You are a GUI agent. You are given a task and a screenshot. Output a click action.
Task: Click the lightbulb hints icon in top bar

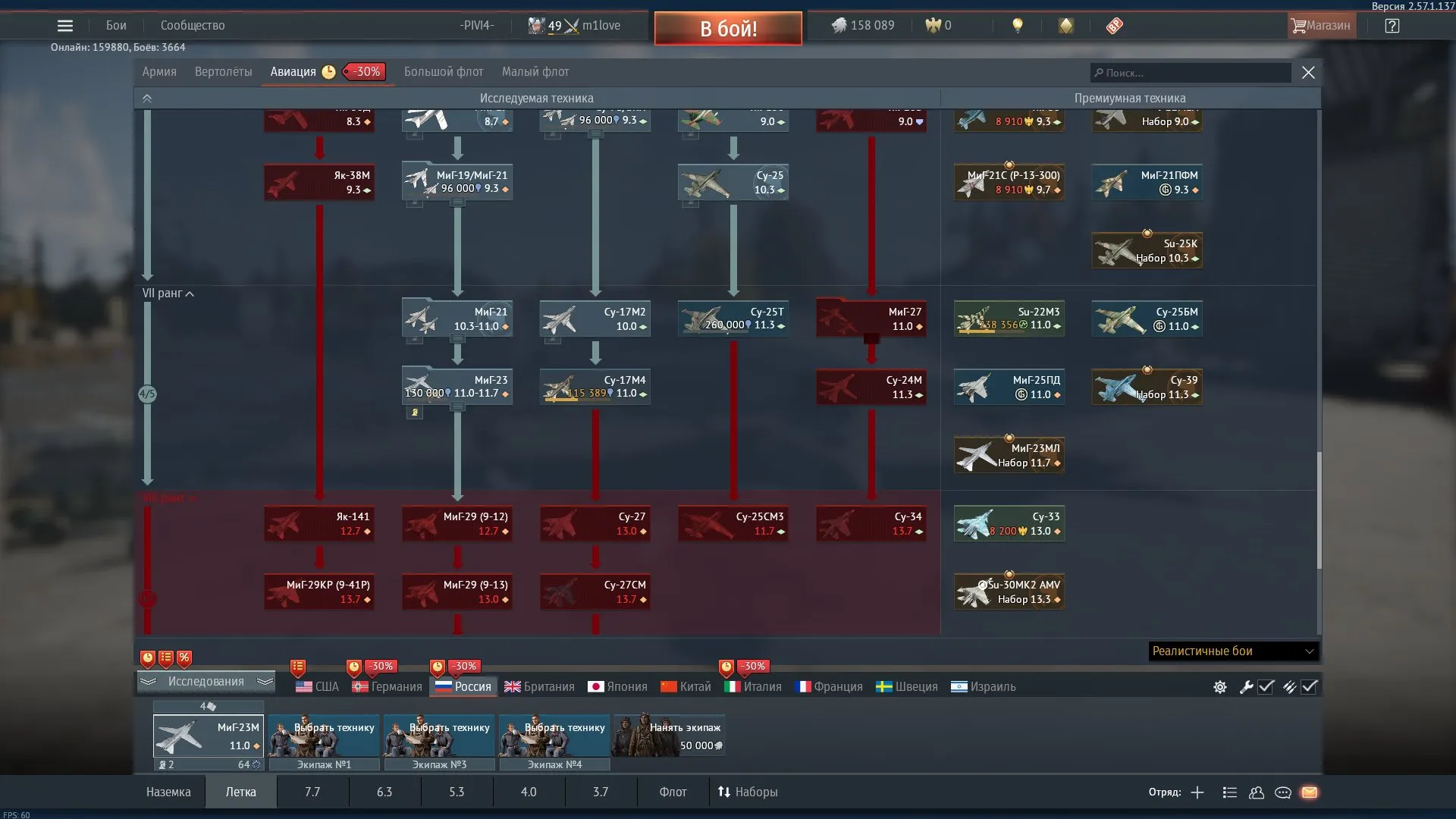click(1018, 26)
